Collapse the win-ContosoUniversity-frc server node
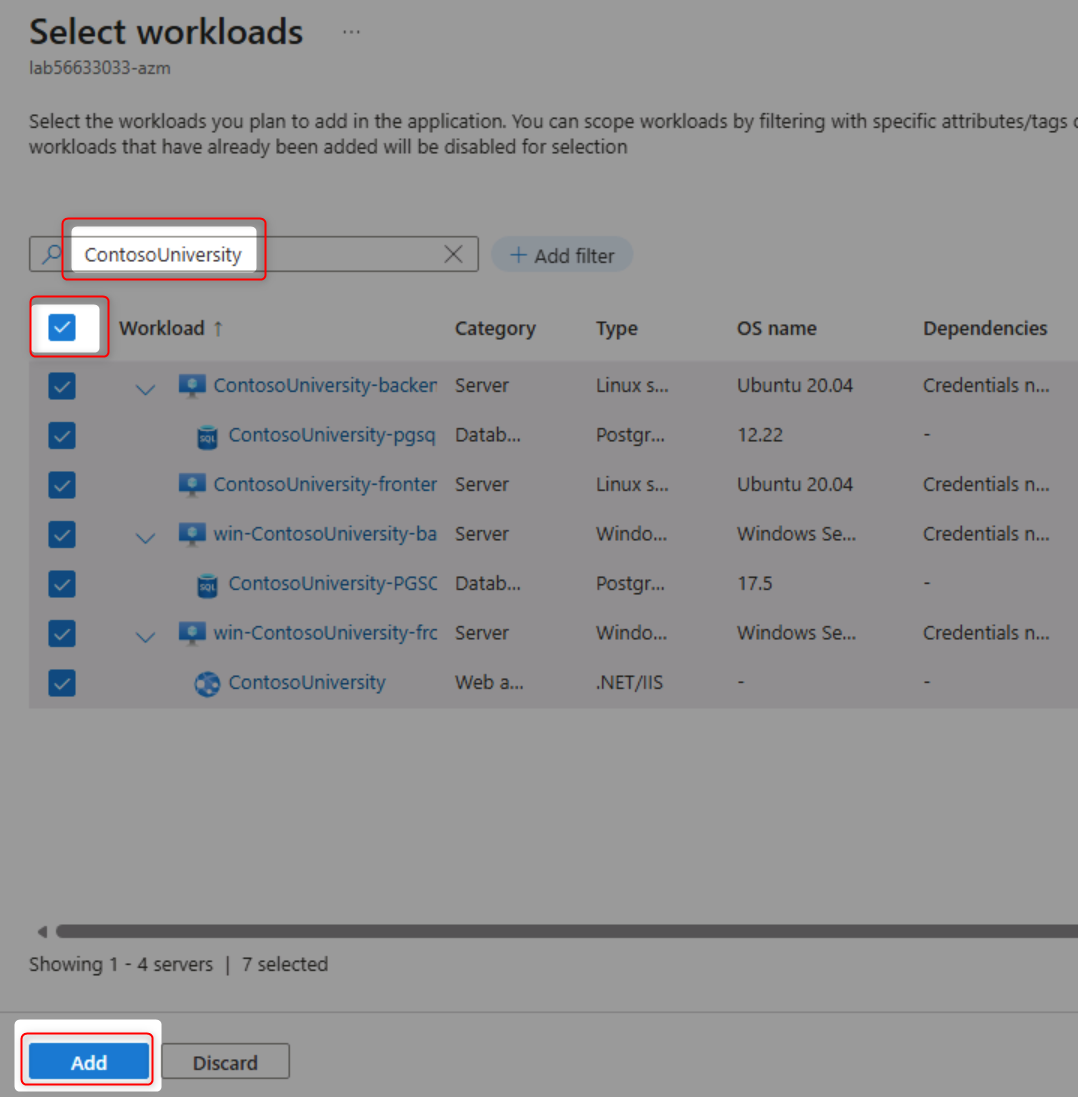This screenshot has height=1097, width=1078. [x=145, y=637]
